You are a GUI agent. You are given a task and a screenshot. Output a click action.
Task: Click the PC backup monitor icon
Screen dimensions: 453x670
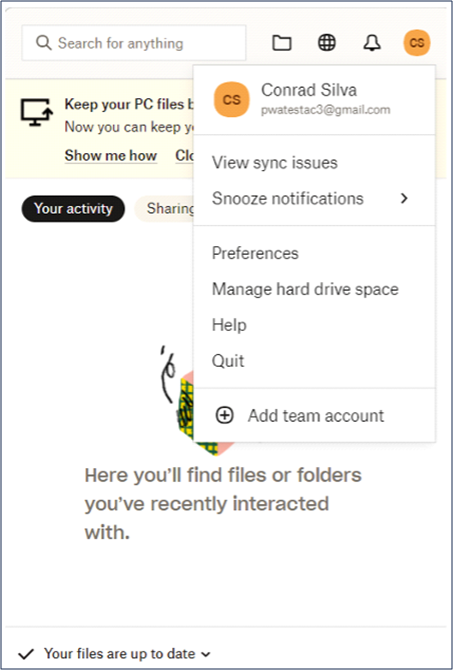(x=37, y=112)
